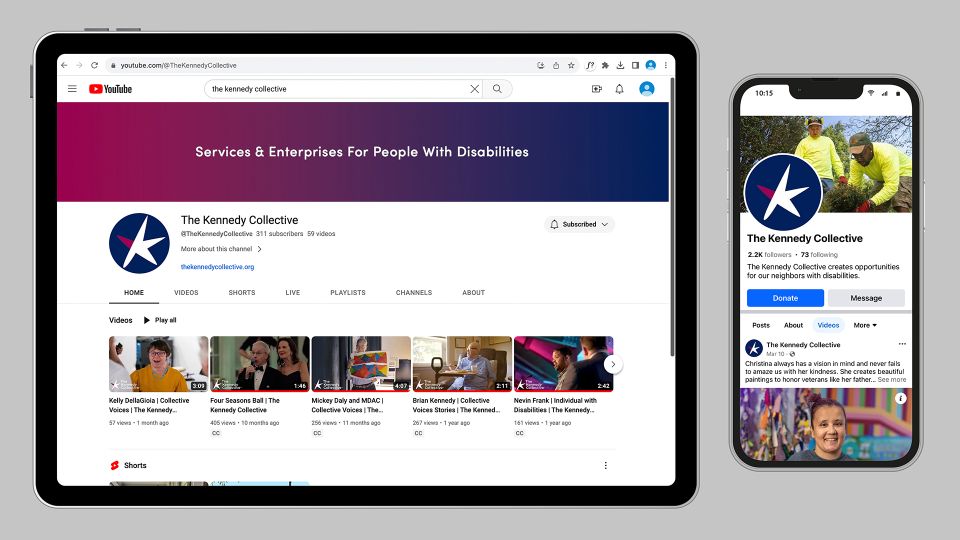Expand the More dropdown on Facebook
960x540 pixels.
click(x=864, y=325)
